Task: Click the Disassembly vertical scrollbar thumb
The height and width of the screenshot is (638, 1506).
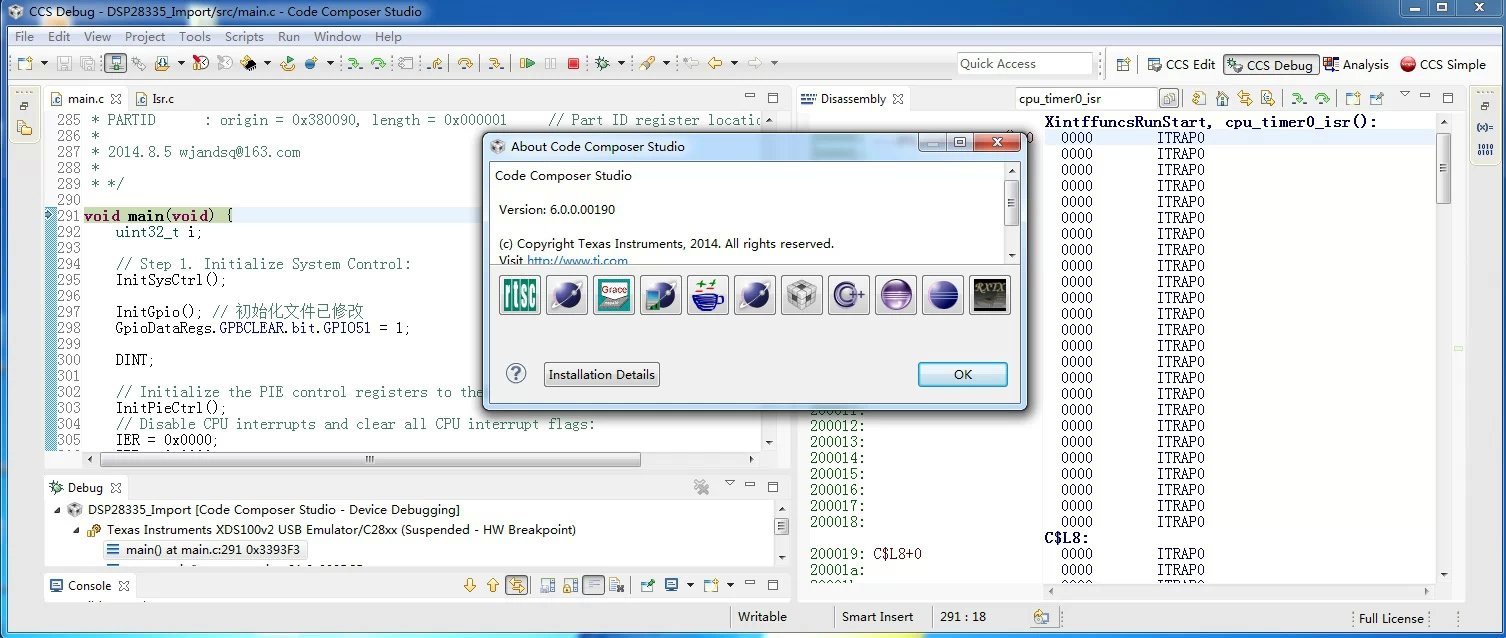Action: [1442, 168]
